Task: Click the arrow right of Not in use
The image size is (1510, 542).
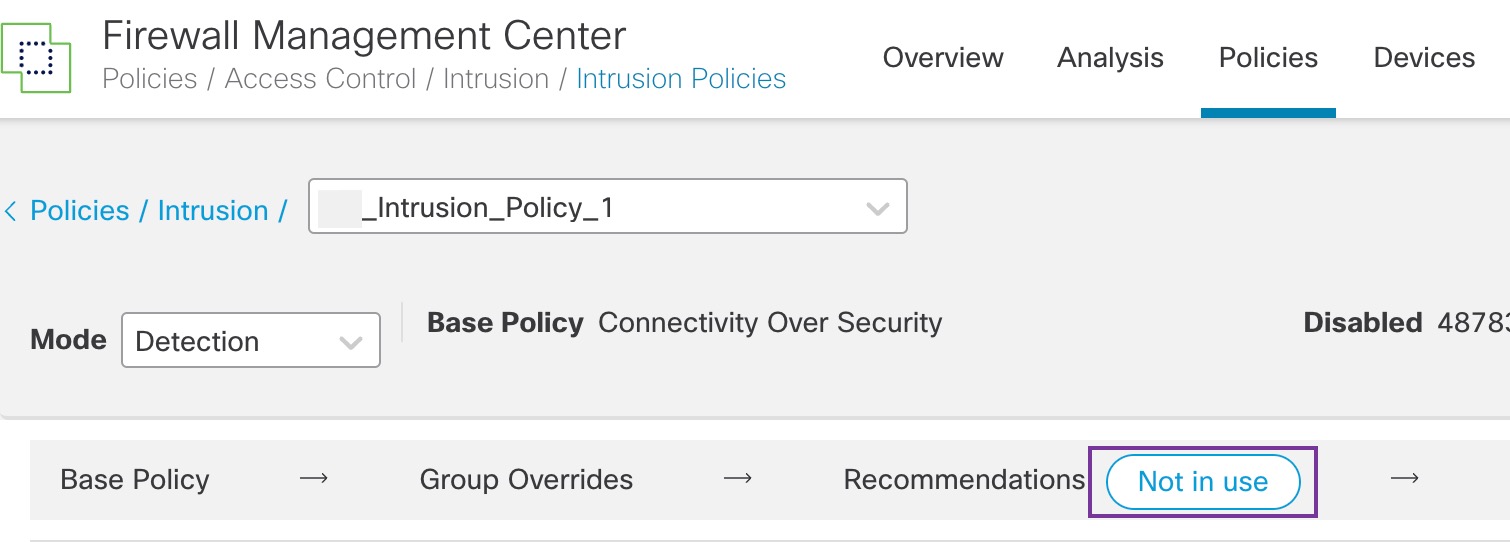Action: 1405,479
